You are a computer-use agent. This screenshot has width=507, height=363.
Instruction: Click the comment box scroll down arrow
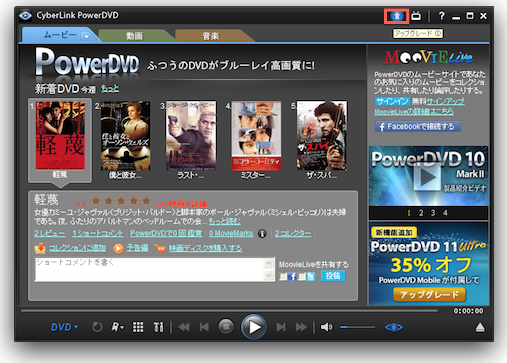tap(269, 275)
